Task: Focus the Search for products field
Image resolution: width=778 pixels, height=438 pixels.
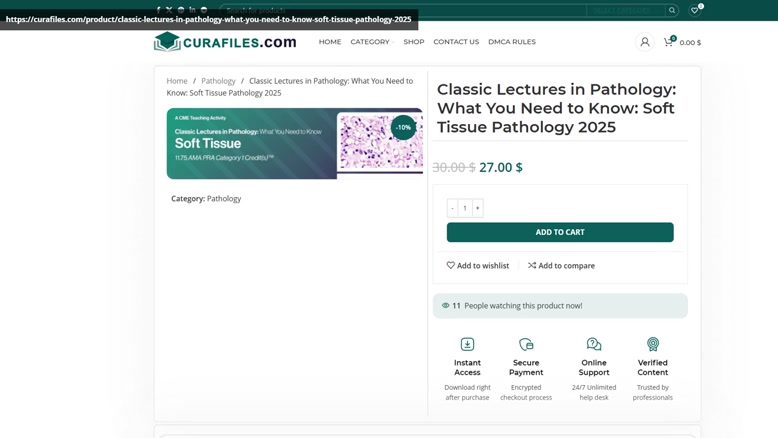Action: pos(403,10)
